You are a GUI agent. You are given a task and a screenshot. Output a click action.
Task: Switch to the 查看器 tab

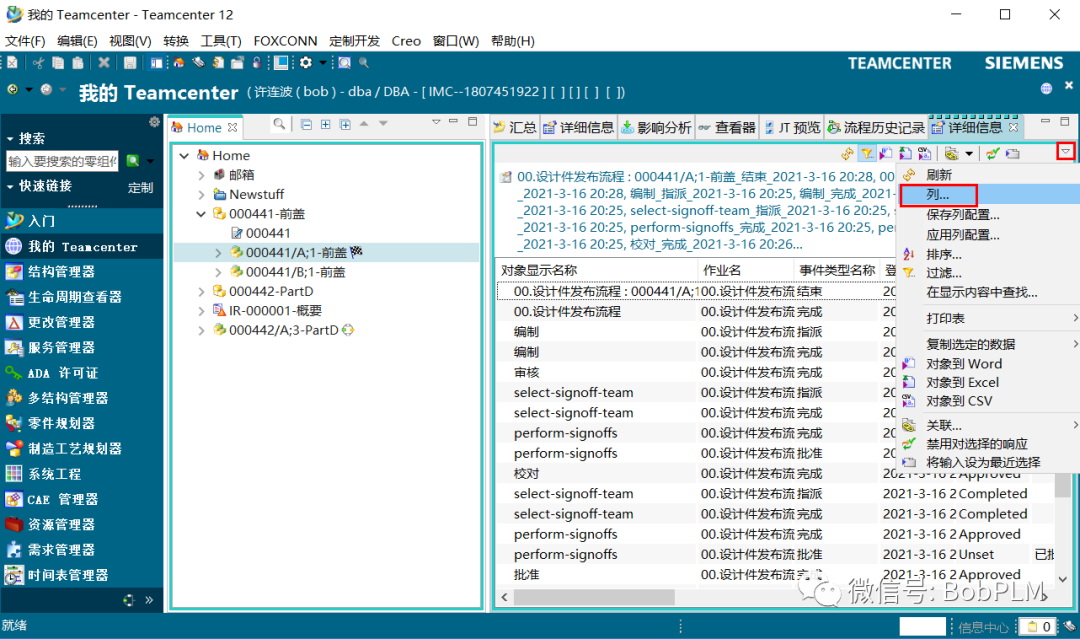[727, 127]
